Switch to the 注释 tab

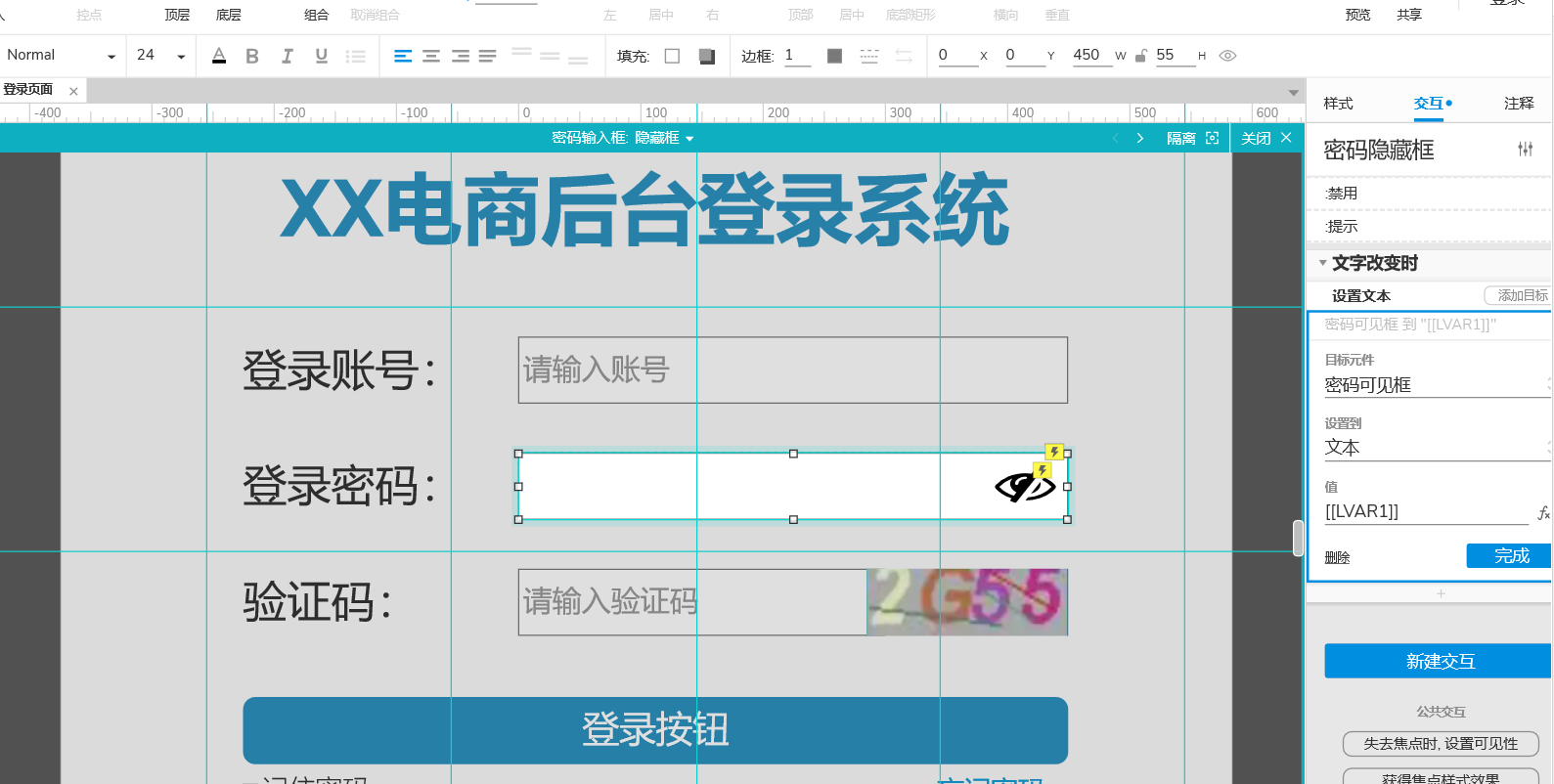[x=1519, y=104]
